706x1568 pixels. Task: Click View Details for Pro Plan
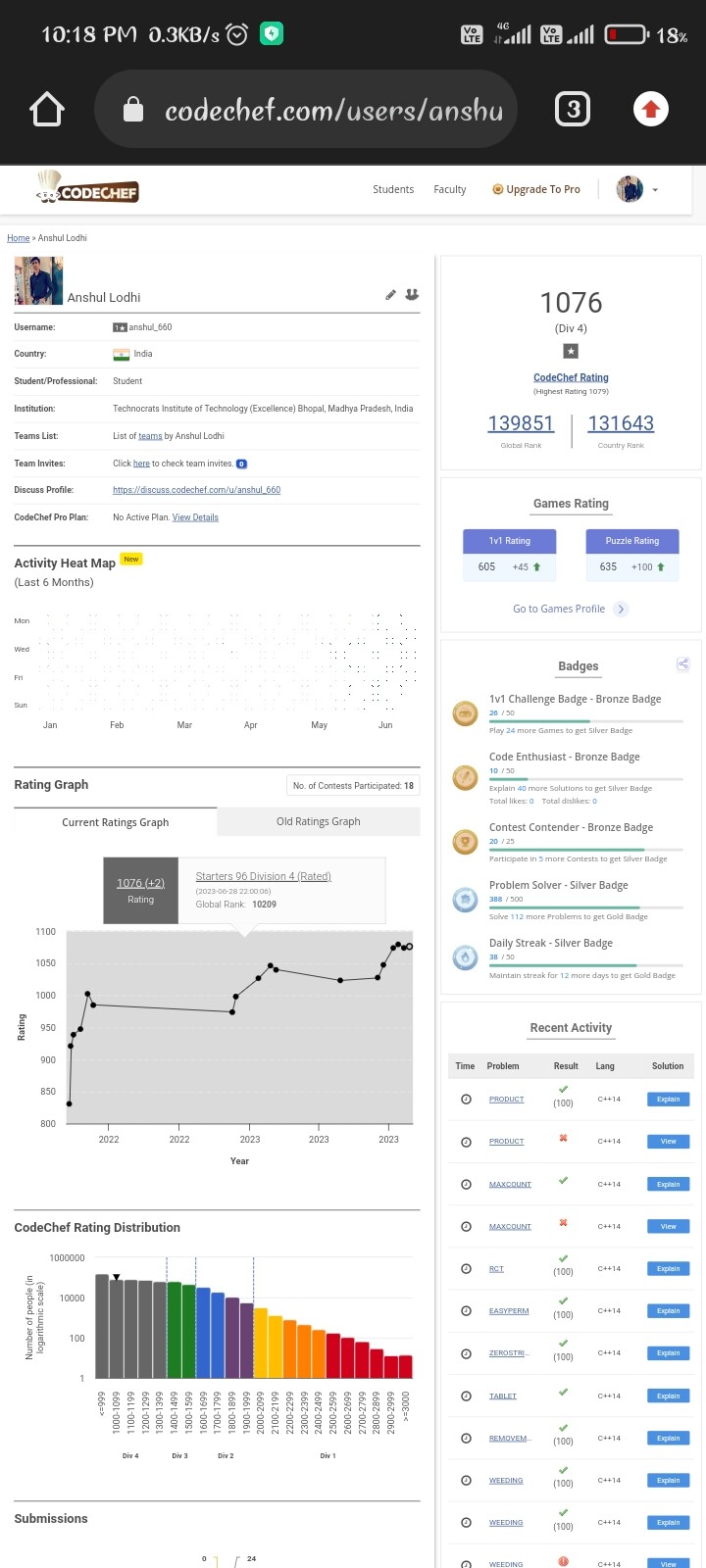click(195, 517)
